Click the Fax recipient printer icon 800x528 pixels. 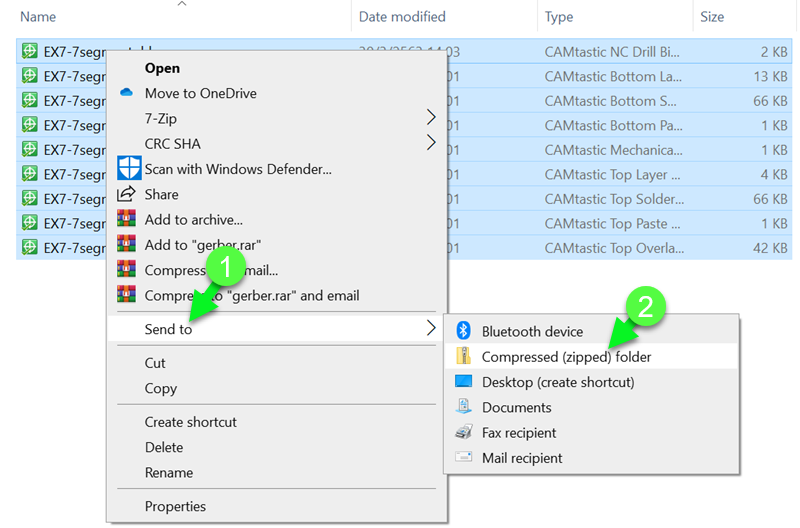(x=463, y=432)
